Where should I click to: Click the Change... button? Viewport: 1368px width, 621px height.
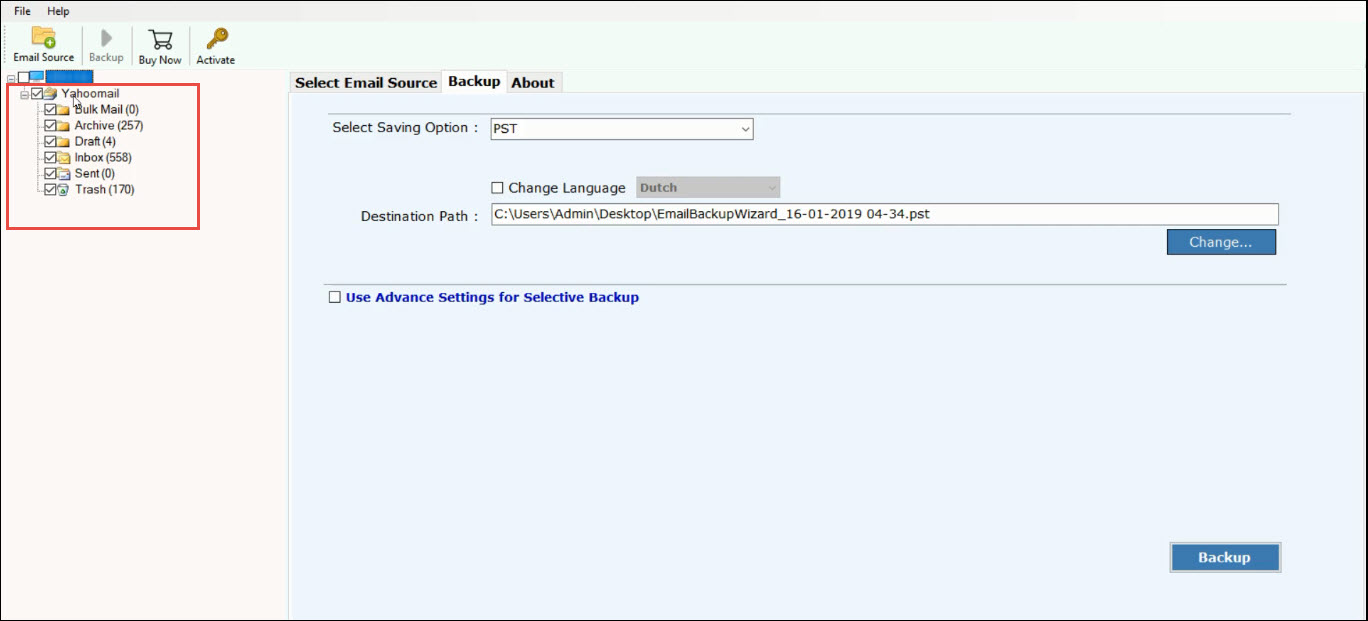point(1221,242)
